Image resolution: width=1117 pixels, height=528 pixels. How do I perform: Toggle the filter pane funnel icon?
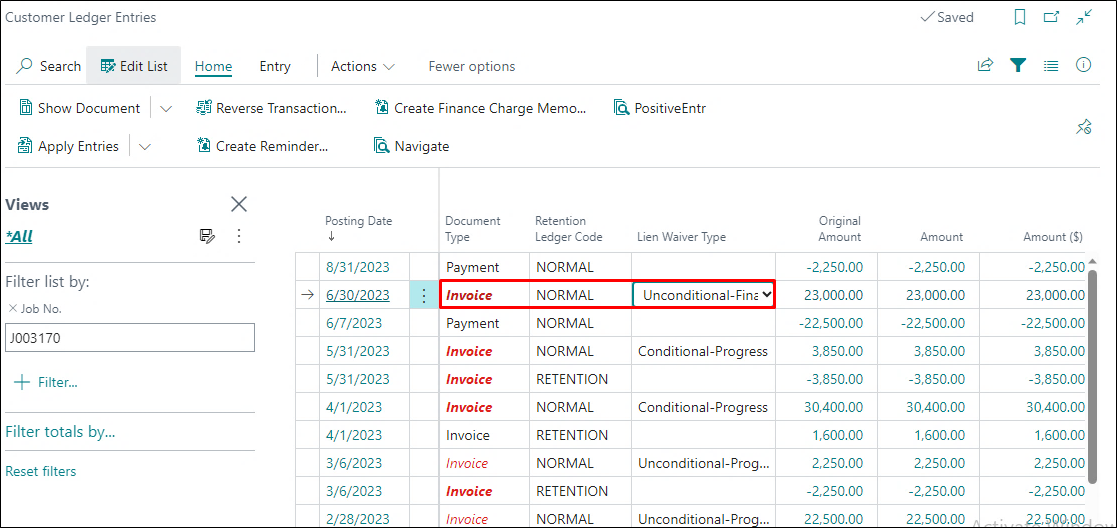point(1018,66)
